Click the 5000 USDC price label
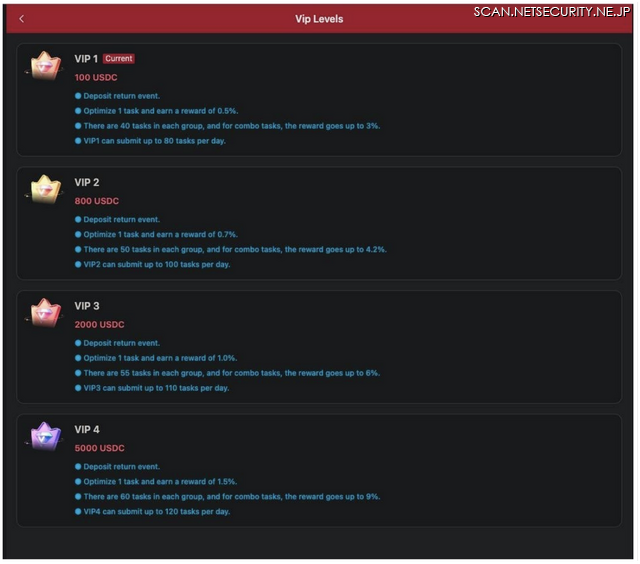The image size is (640, 564). click(x=100, y=449)
